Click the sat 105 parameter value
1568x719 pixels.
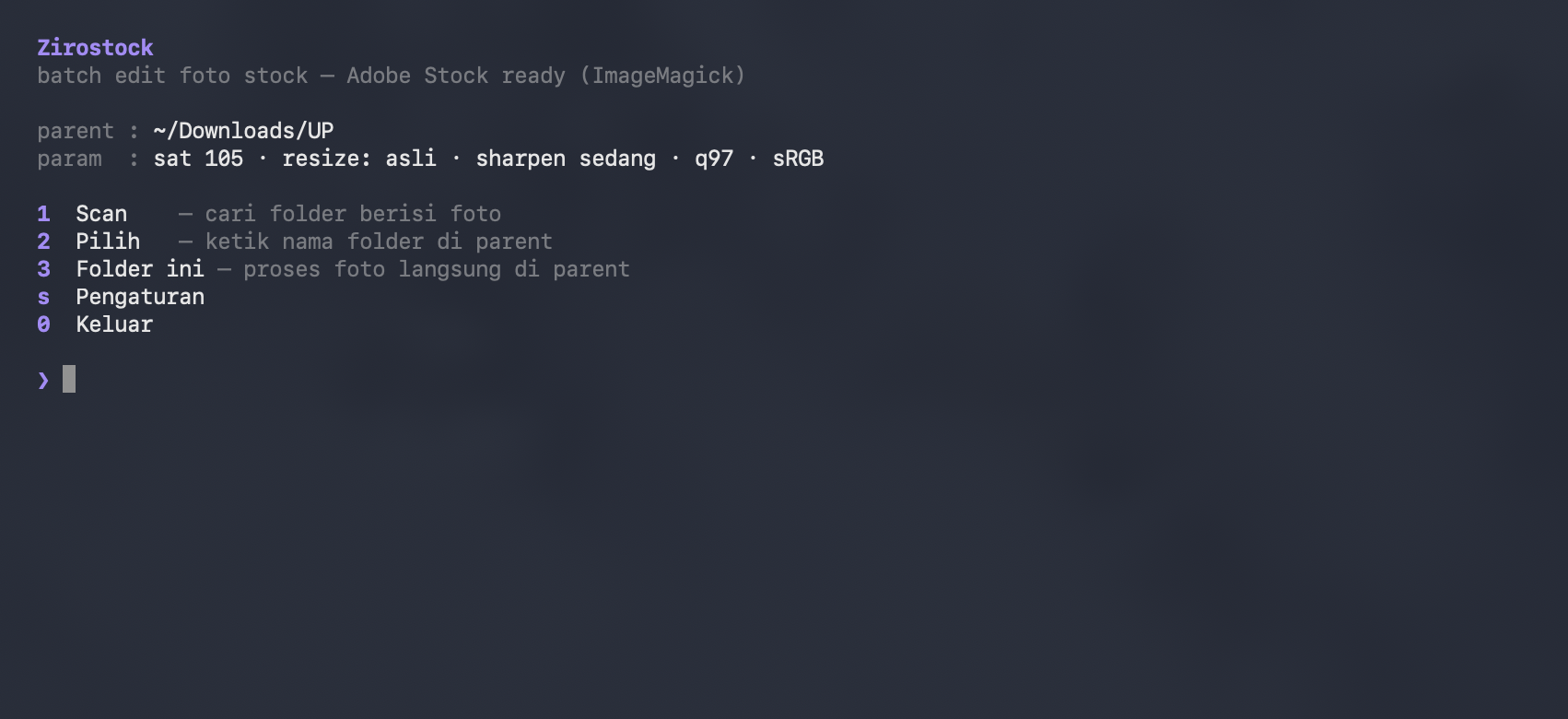tap(198, 159)
